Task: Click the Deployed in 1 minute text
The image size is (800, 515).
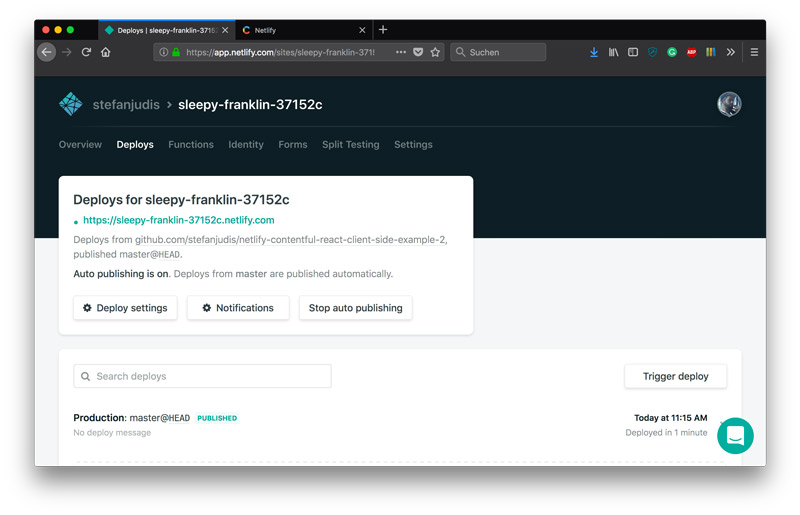Action: click(x=666, y=432)
